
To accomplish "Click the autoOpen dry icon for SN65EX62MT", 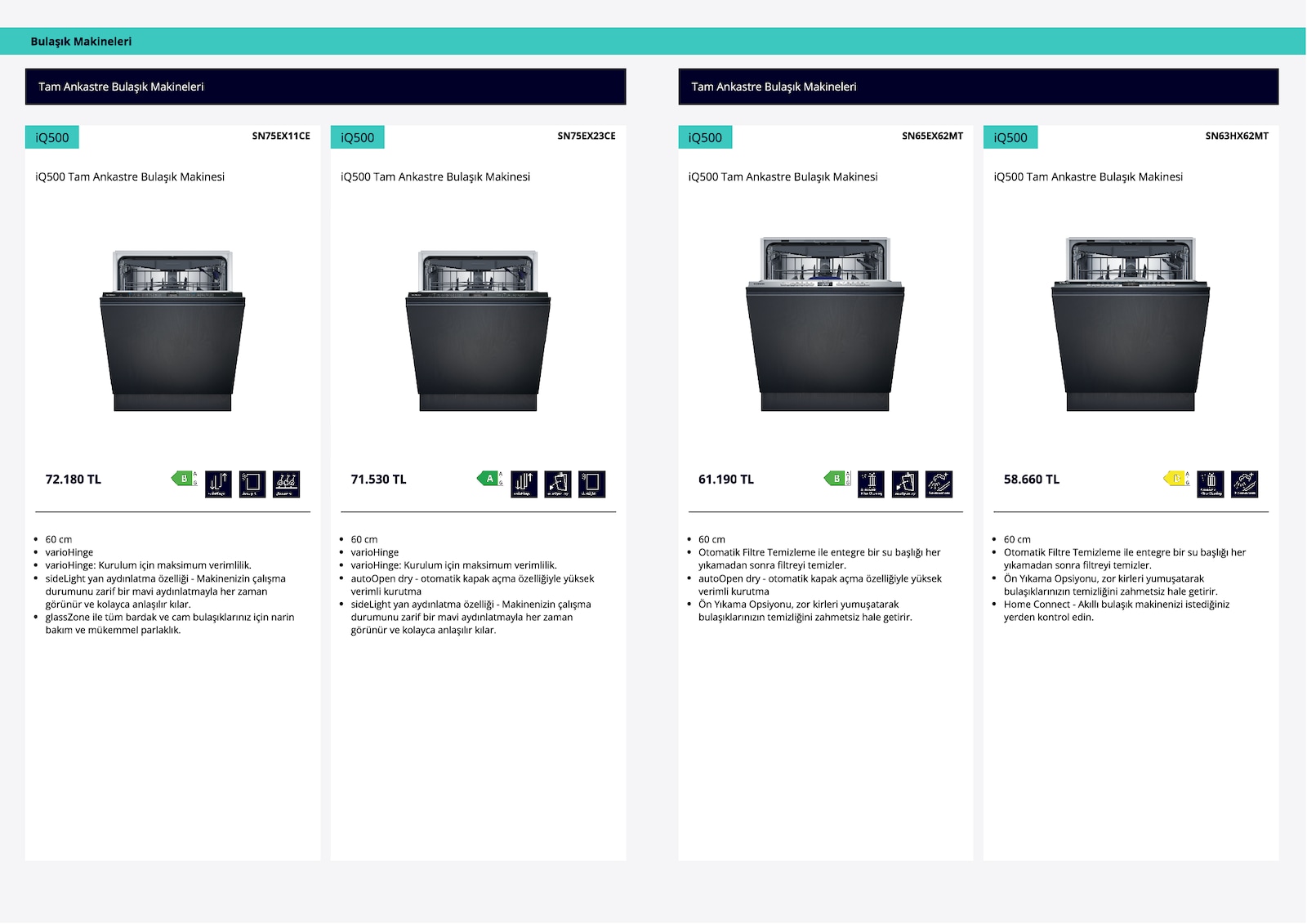I will coord(905,484).
